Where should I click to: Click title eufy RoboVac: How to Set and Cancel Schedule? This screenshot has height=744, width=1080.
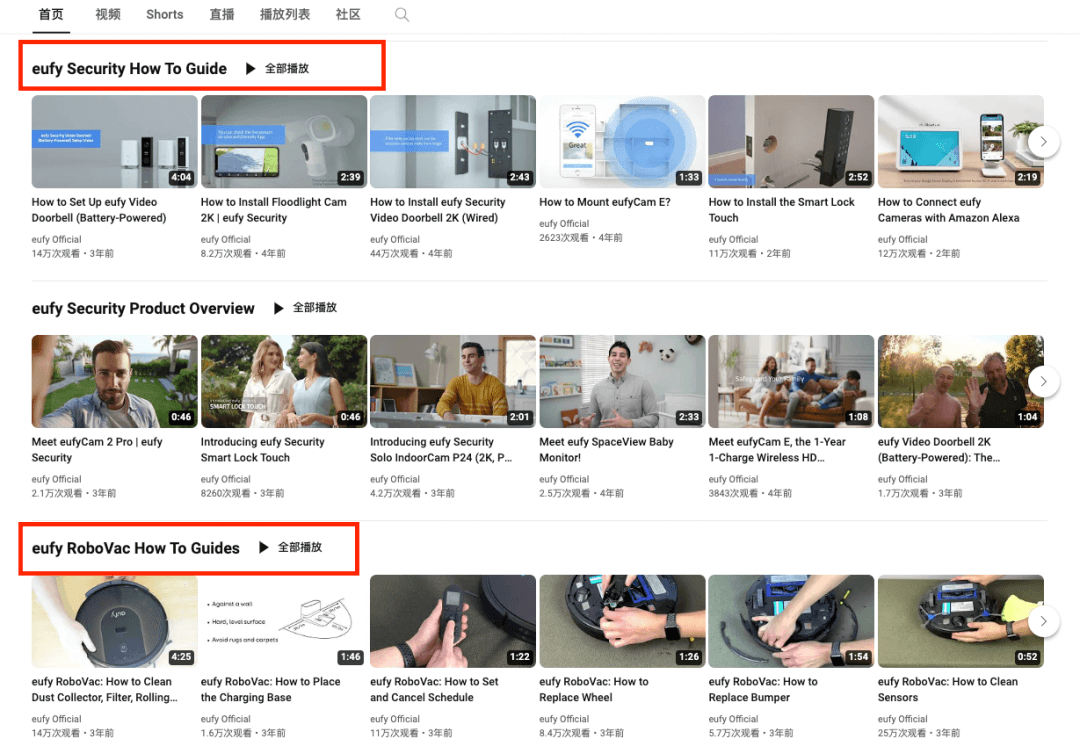click(x=434, y=690)
